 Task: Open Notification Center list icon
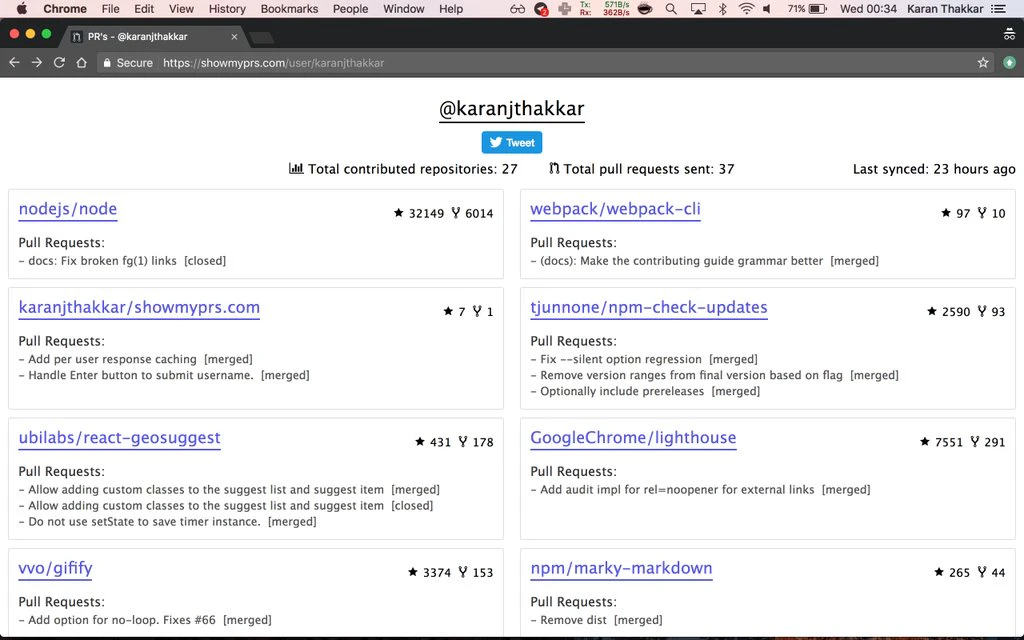tap(999, 9)
